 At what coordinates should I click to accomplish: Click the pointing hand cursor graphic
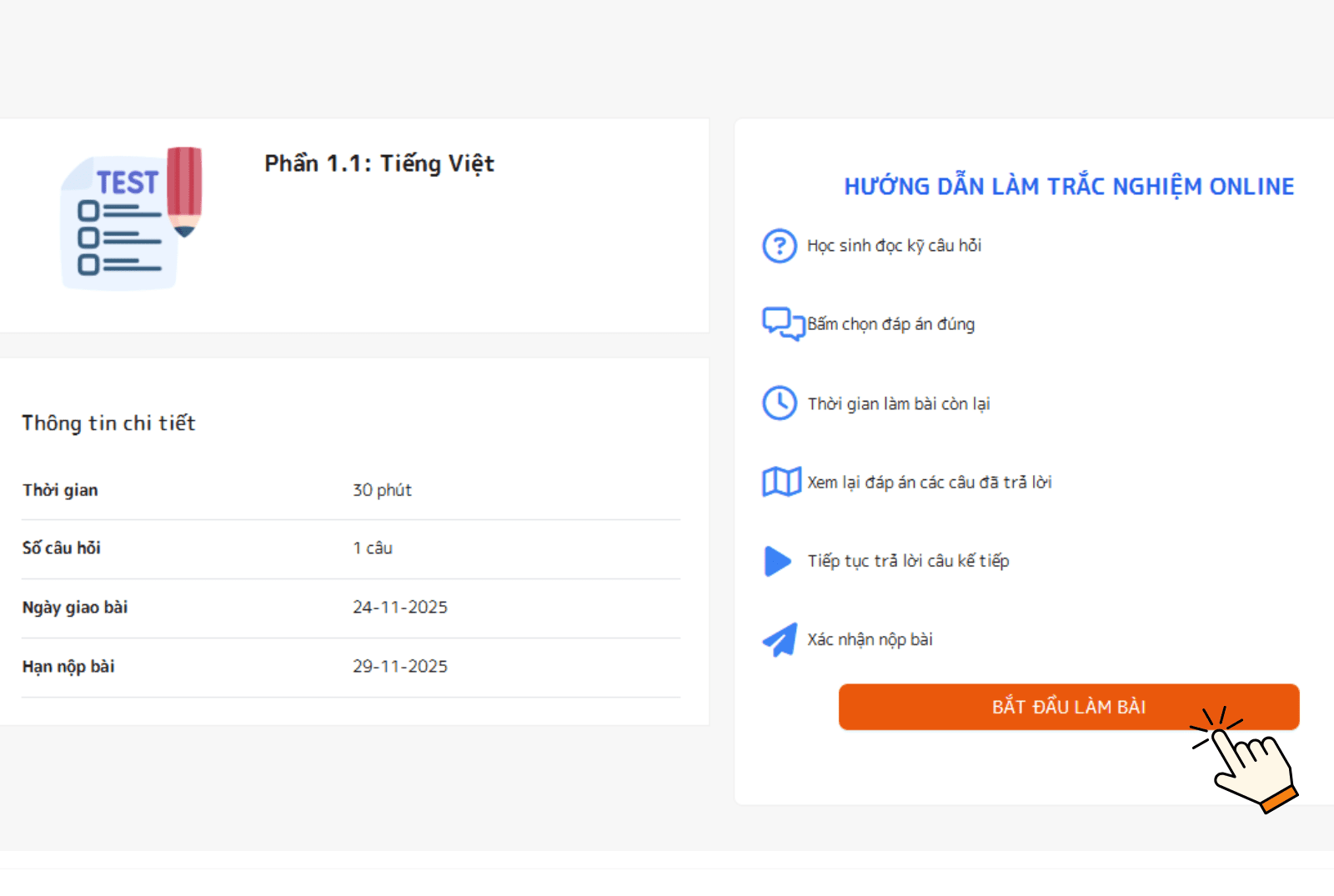tap(1248, 760)
